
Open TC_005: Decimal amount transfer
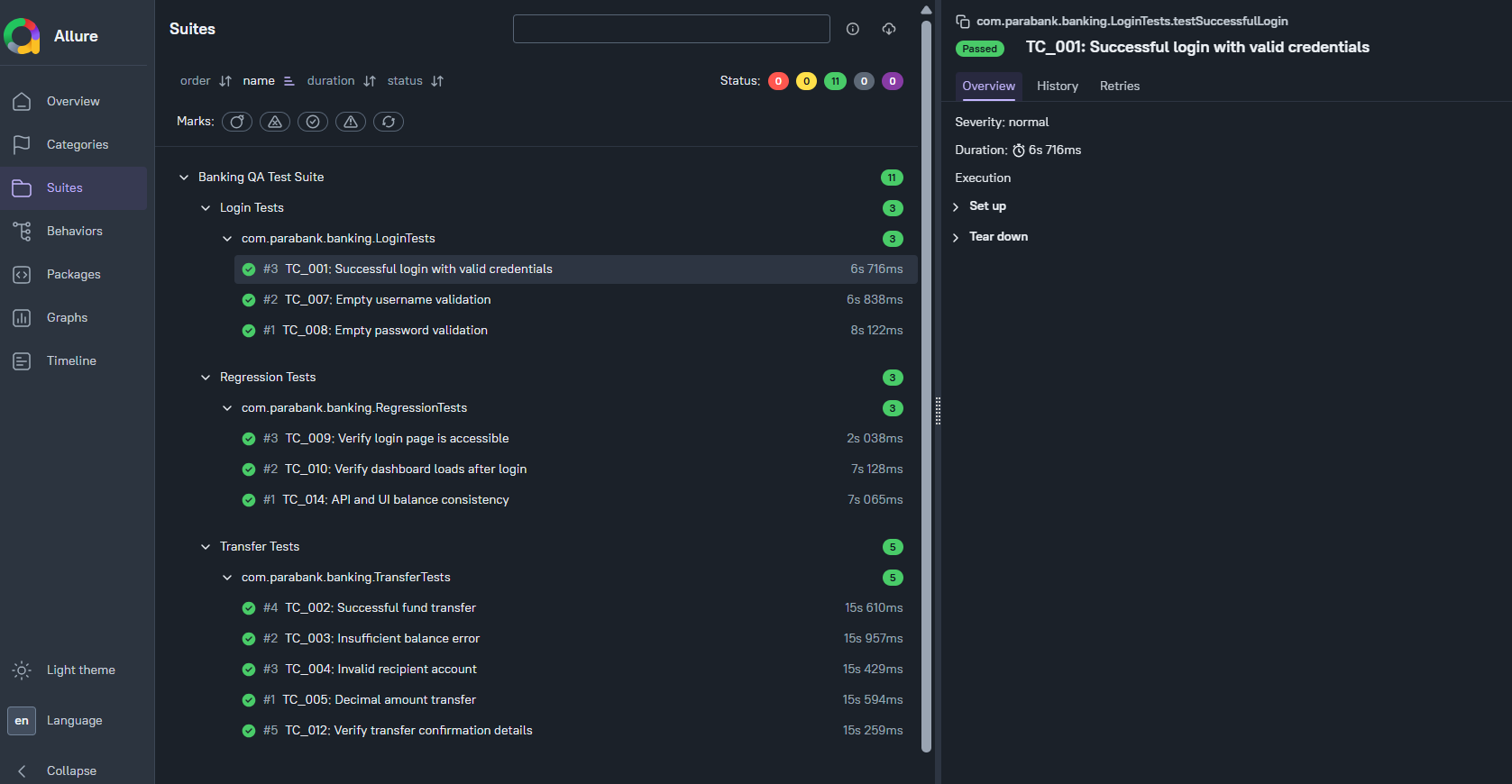[x=576, y=700]
